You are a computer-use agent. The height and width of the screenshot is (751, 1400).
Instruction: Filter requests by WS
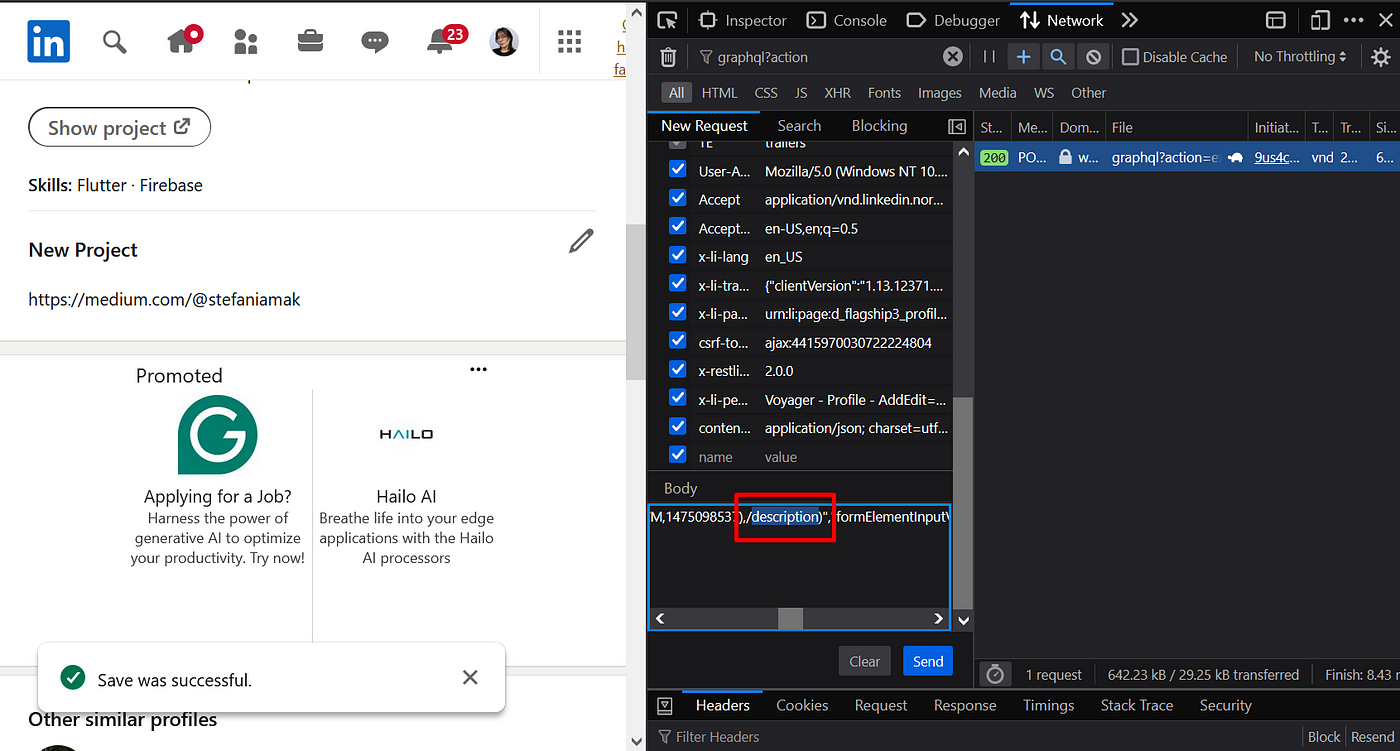[x=1044, y=93]
